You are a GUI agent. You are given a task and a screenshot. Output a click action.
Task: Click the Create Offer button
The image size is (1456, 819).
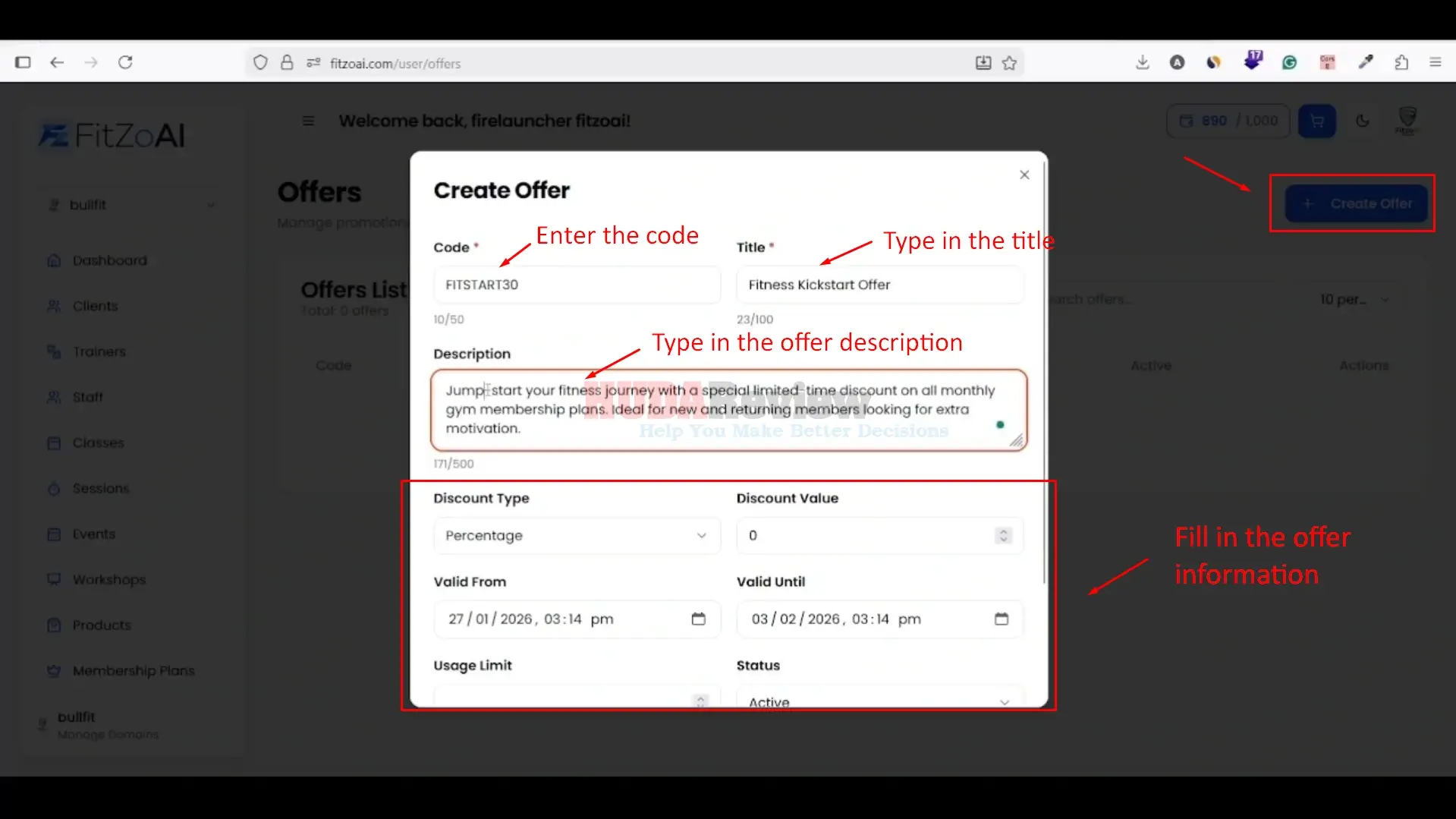tap(1356, 204)
